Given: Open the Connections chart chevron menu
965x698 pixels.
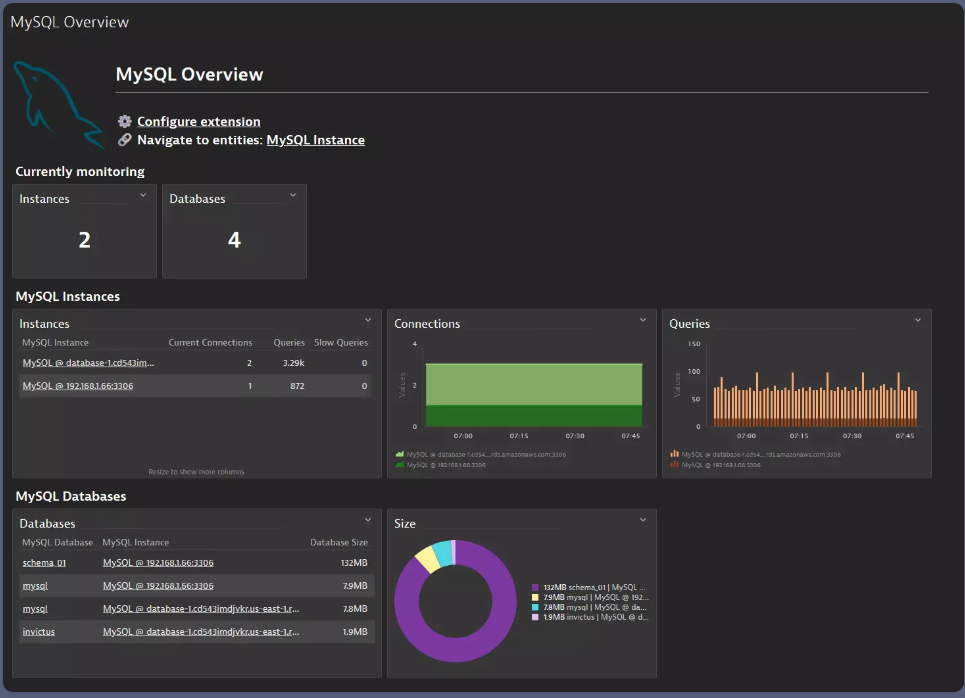Looking at the screenshot, I should (x=643, y=320).
